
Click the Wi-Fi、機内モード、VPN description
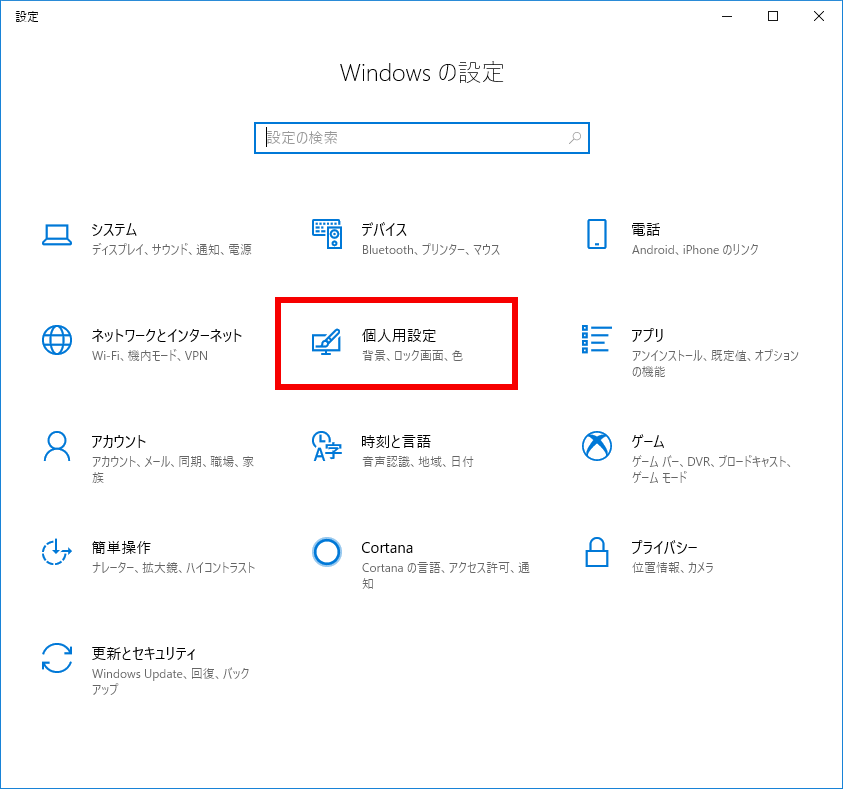pyautogui.click(x=150, y=355)
